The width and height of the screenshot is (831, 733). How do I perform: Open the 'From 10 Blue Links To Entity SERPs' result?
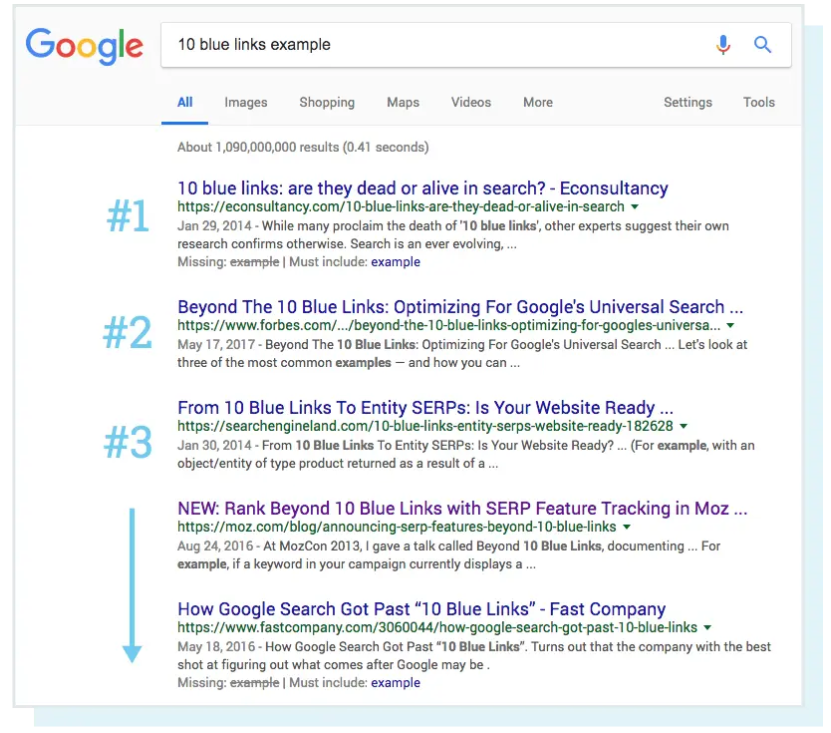pyautogui.click(x=425, y=408)
